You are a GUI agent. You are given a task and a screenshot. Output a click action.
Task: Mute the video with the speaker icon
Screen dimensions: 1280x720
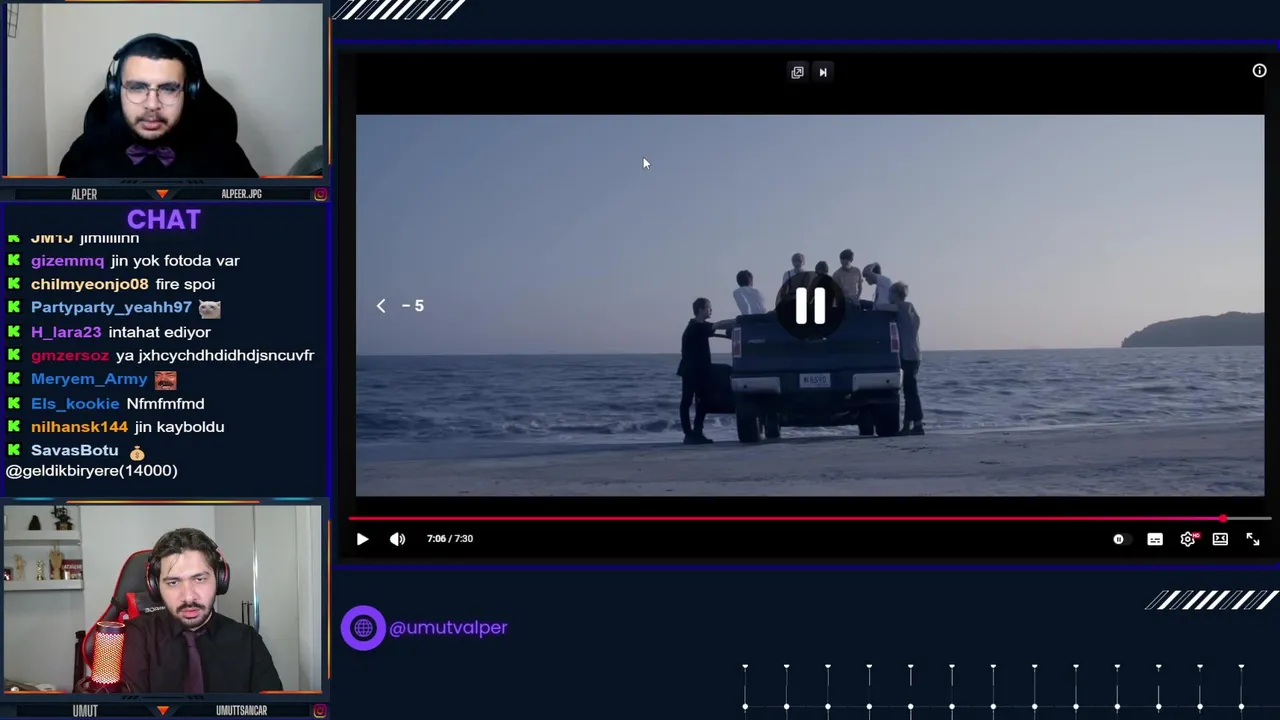[x=397, y=539]
